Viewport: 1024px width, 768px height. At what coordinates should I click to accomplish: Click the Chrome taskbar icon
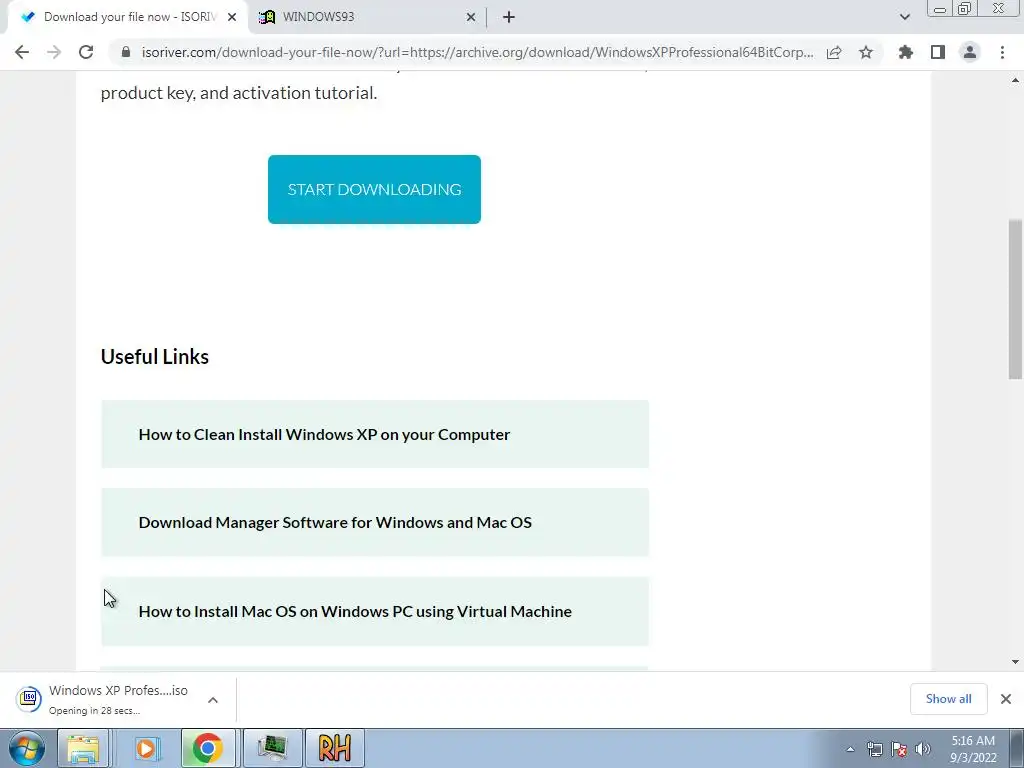point(208,748)
